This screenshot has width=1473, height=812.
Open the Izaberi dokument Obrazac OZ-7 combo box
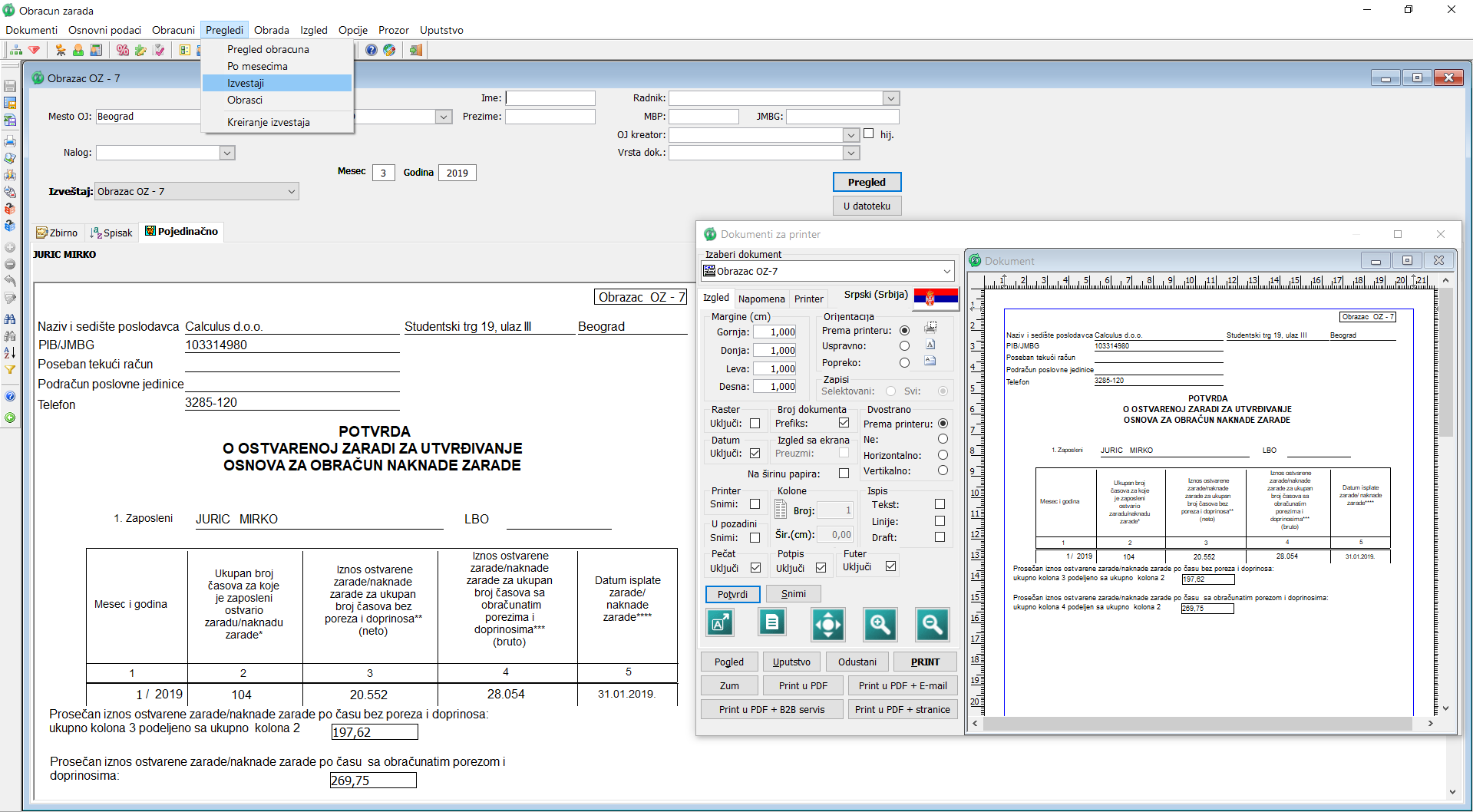click(x=946, y=271)
